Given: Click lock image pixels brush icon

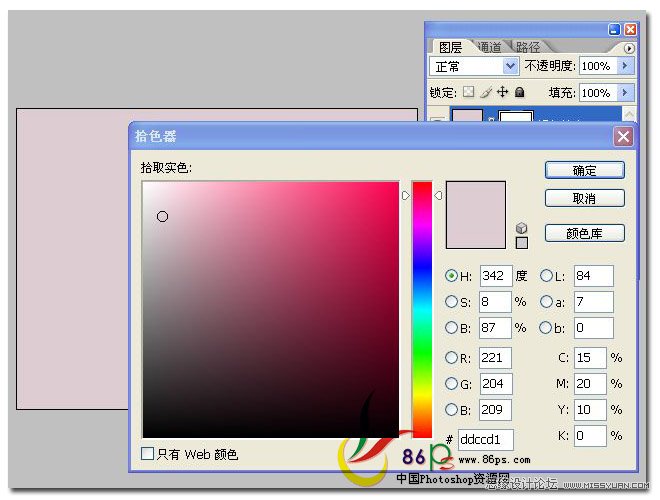Looking at the screenshot, I should [486, 92].
